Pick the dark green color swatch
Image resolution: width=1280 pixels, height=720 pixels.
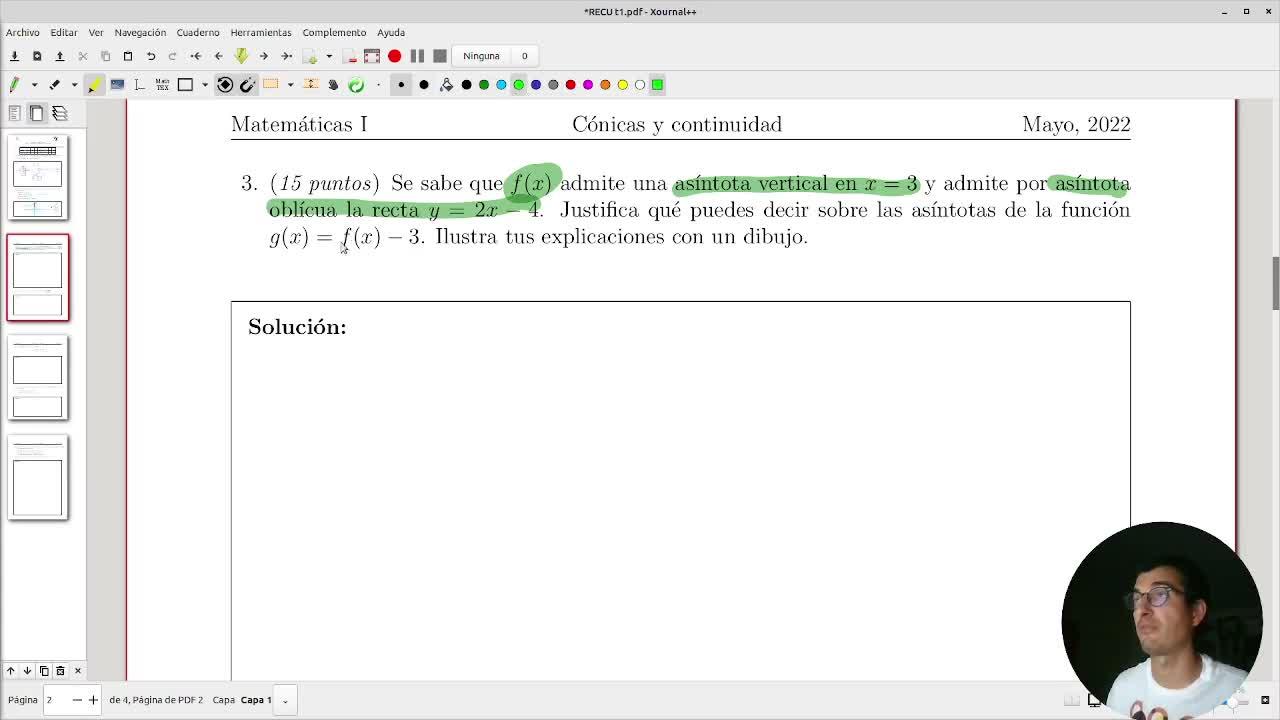[x=484, y=85]
